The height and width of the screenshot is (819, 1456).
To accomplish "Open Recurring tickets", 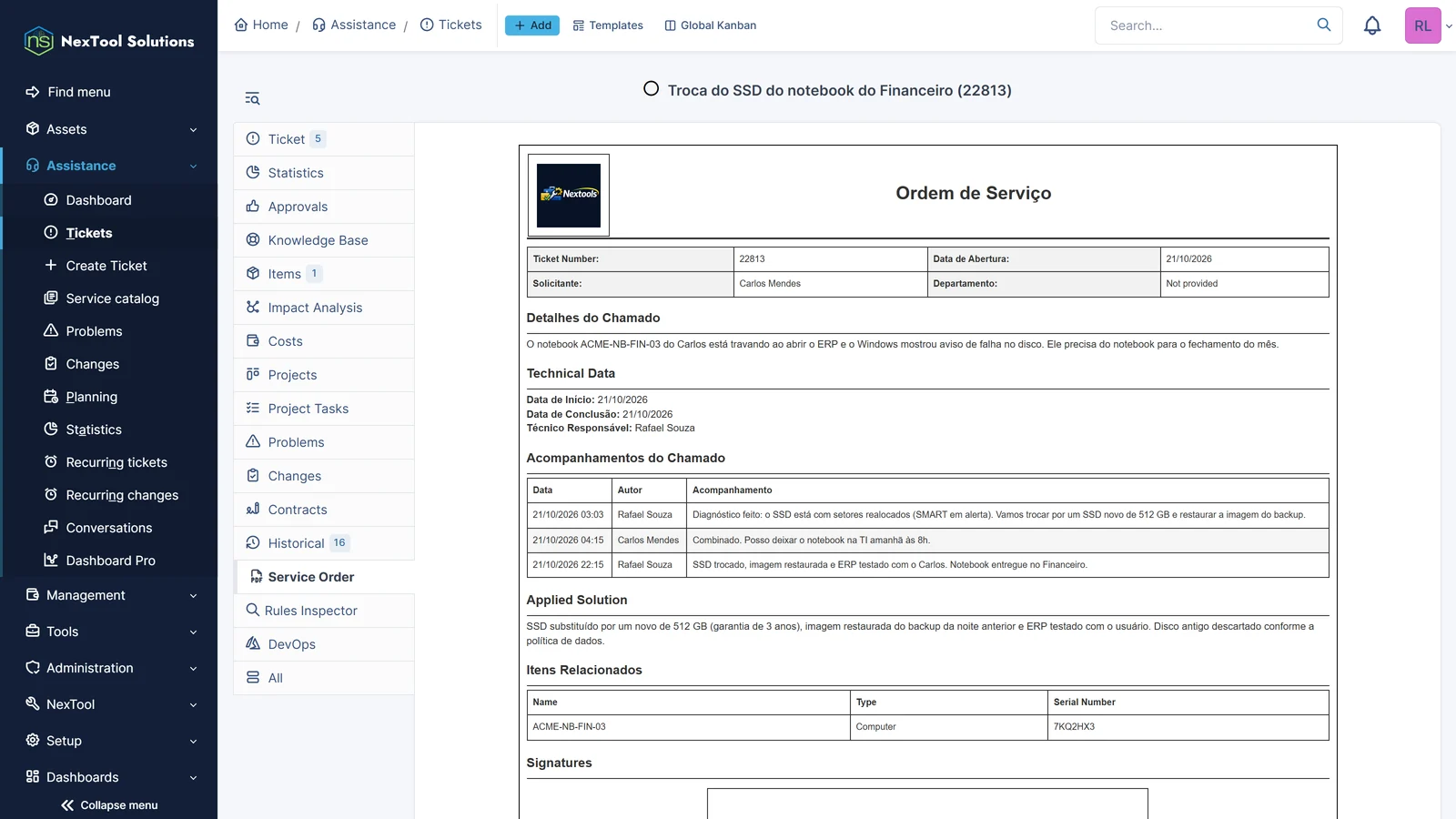I will pos(109,462).
